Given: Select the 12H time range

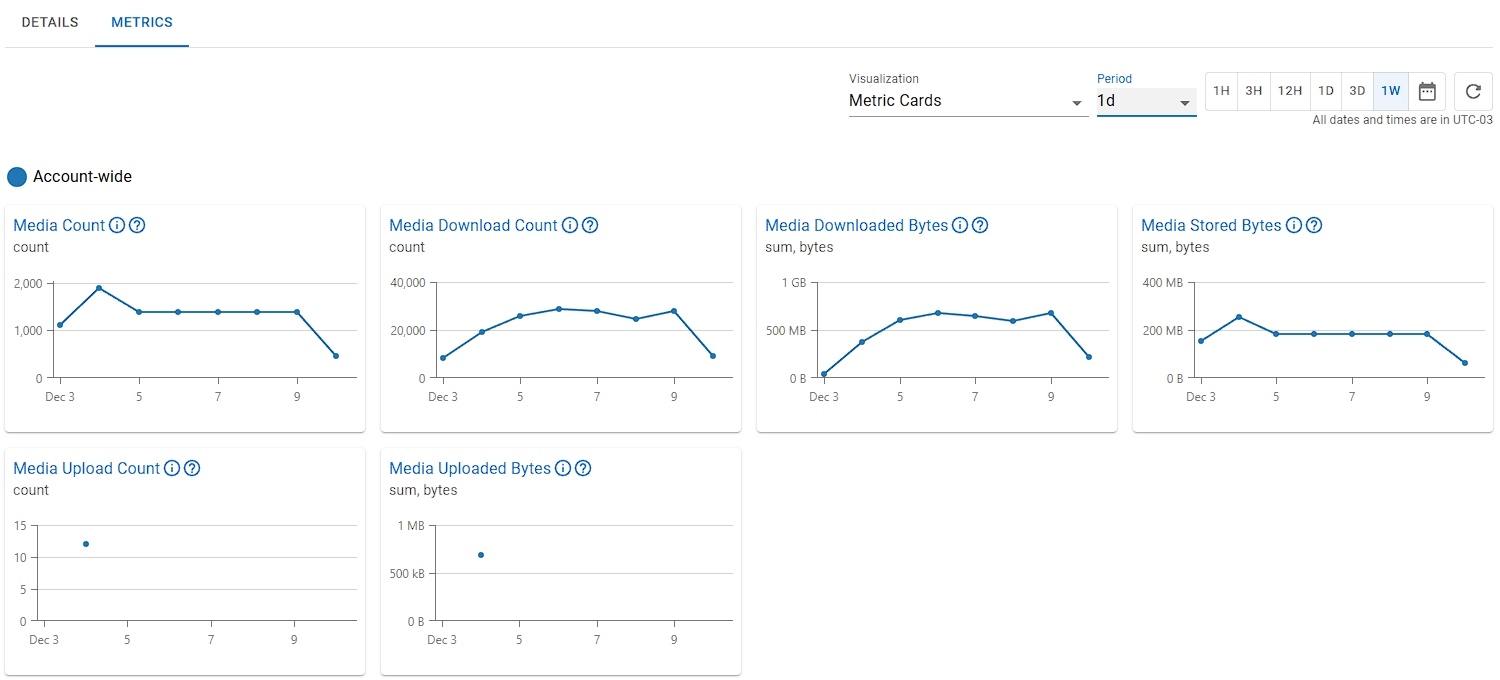Looking at the screenshot, I should point(1289,91).
